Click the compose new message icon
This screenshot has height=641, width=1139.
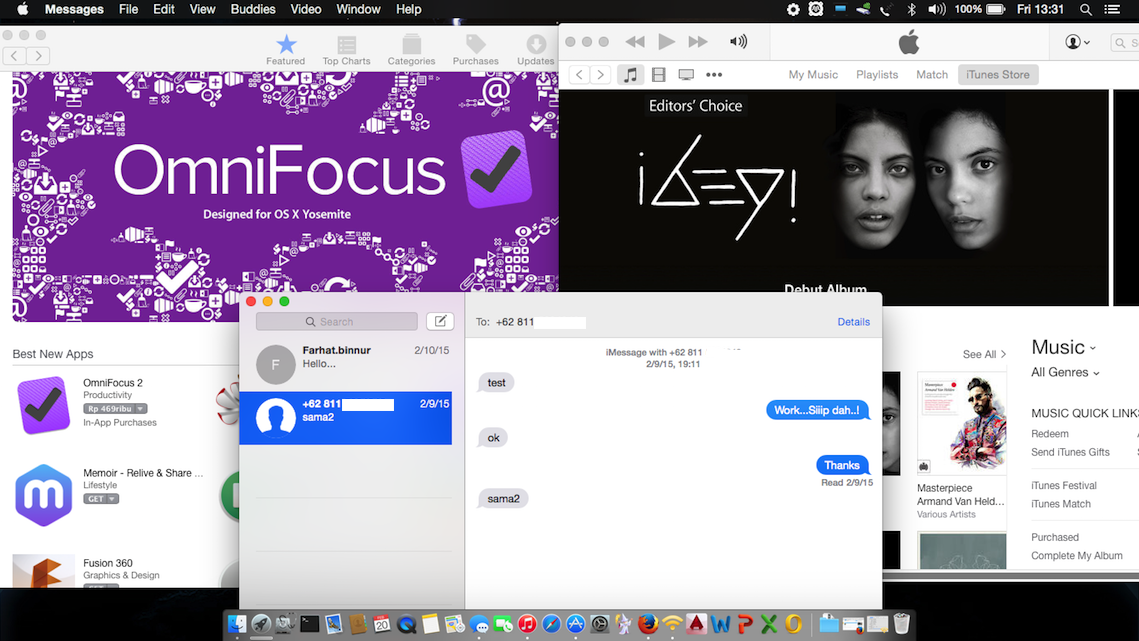pos(439,321)
